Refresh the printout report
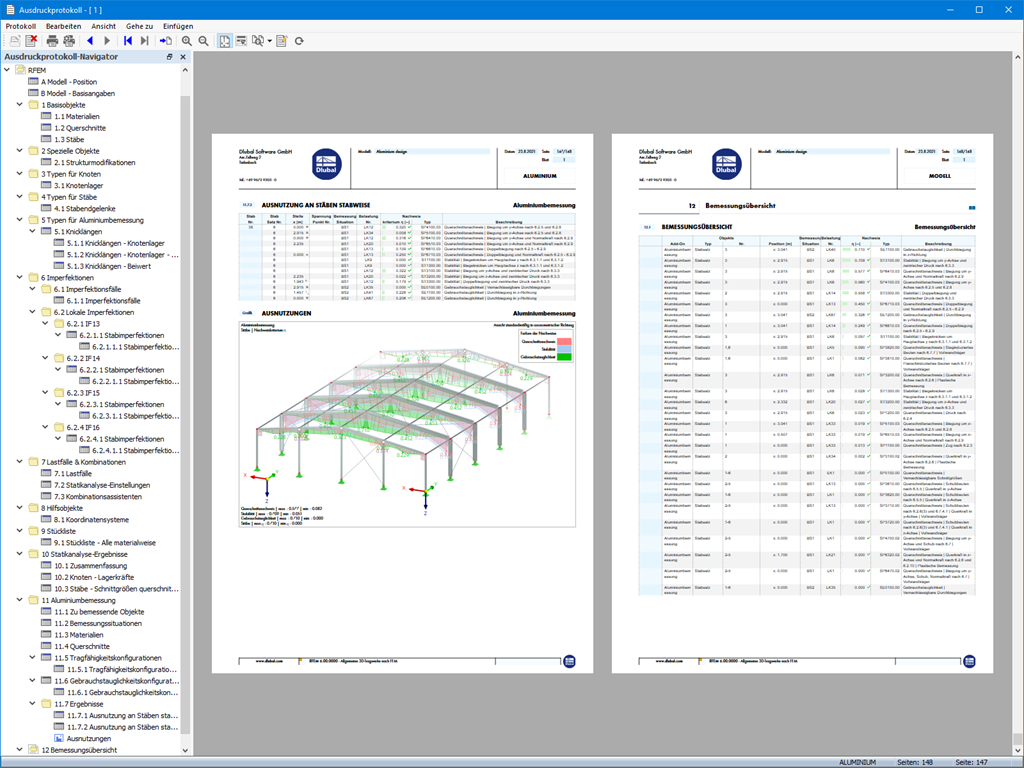This screenshot has width=1024, height=768. [298, 41]
